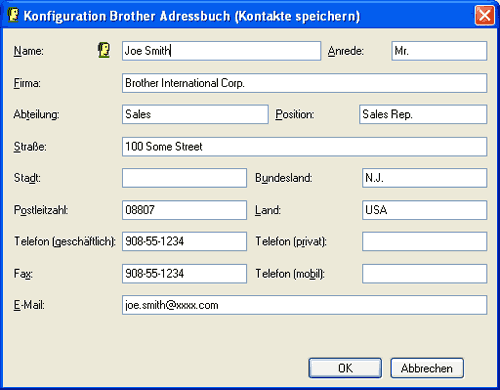This screenshot has height=390, width=500.
Task: Focus the empty Telefon (mobil) field
Action: pos(424,274)
